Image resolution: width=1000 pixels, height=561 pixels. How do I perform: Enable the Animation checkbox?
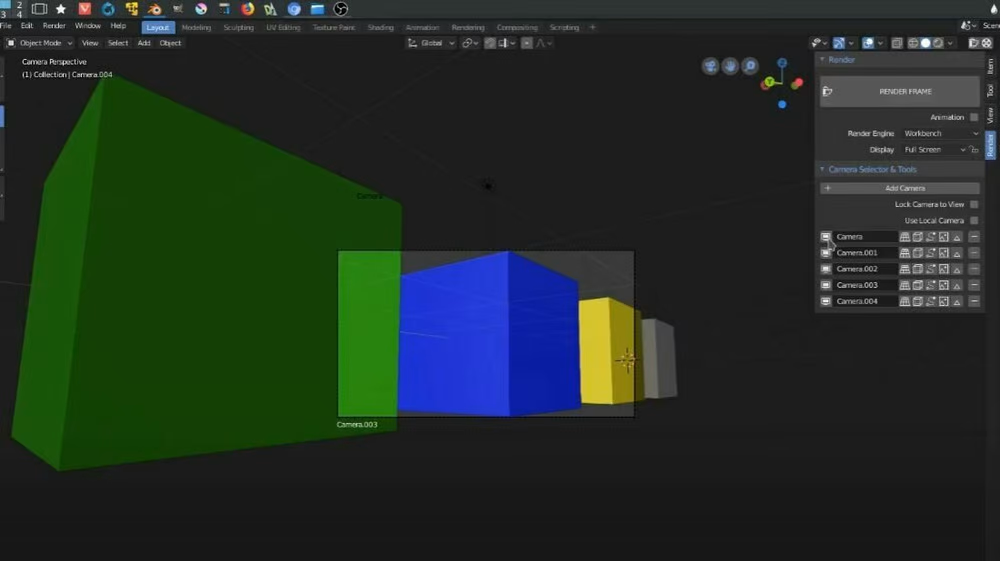point(974,117)
